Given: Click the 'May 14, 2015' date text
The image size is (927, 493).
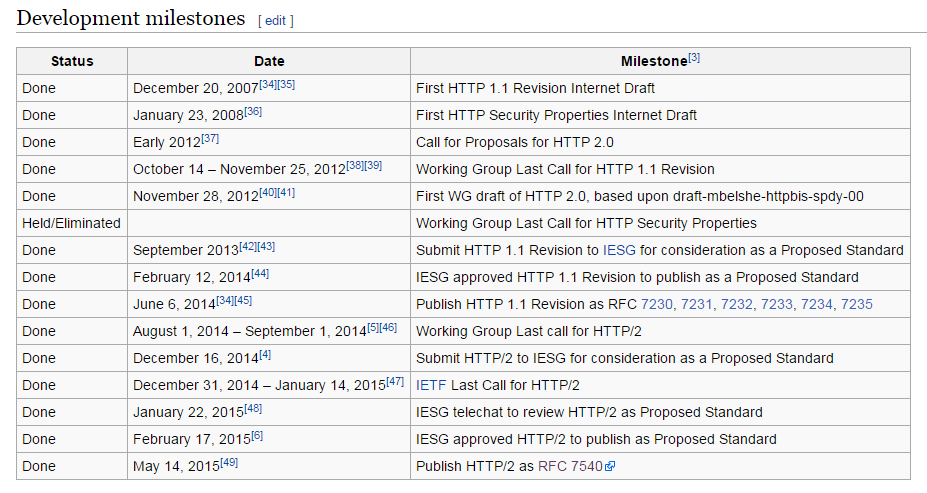Looking at the screenshot, I should tap(176, 466).
